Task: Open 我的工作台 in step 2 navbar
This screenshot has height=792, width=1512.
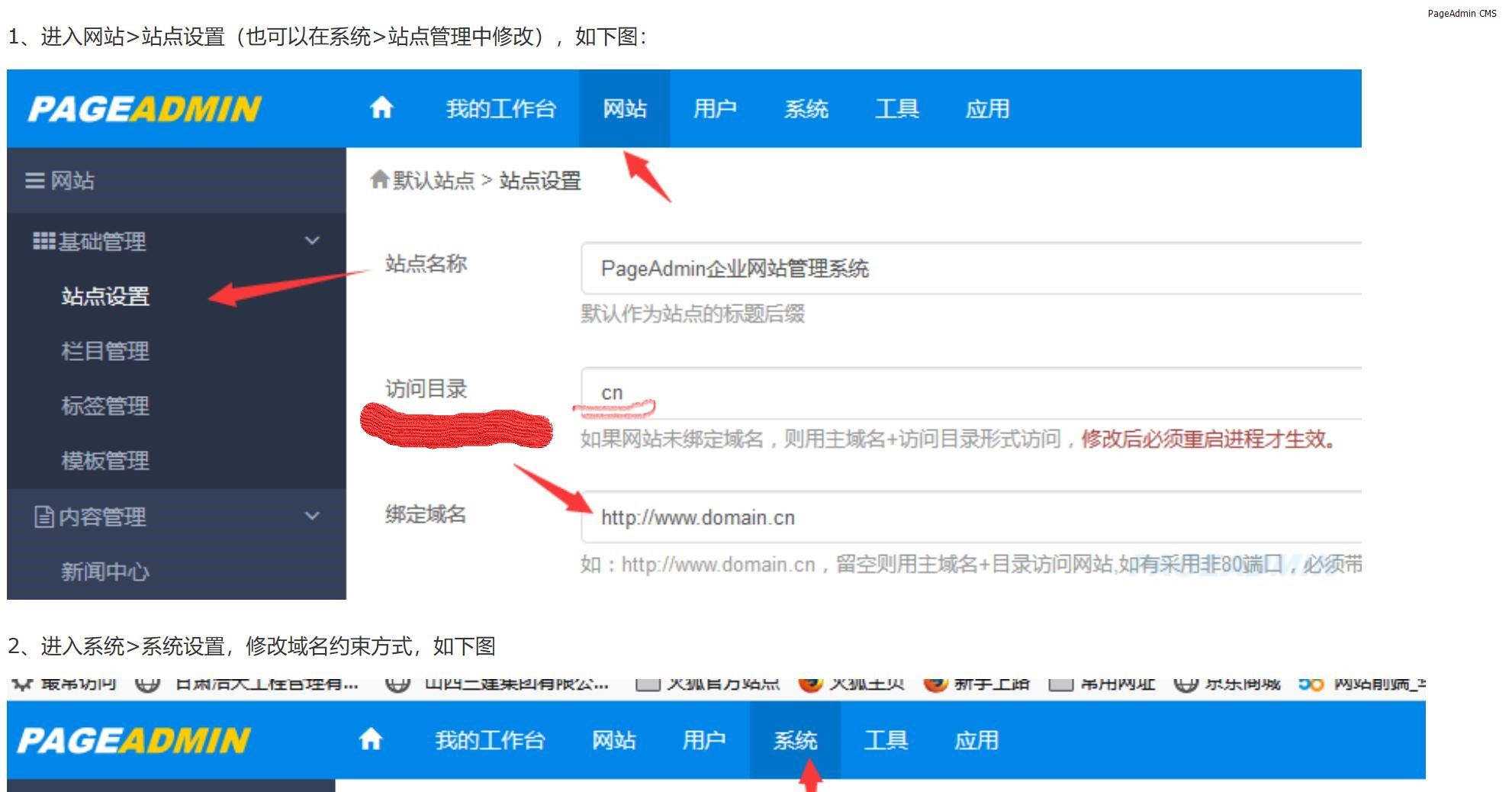Action: point(490,740)
